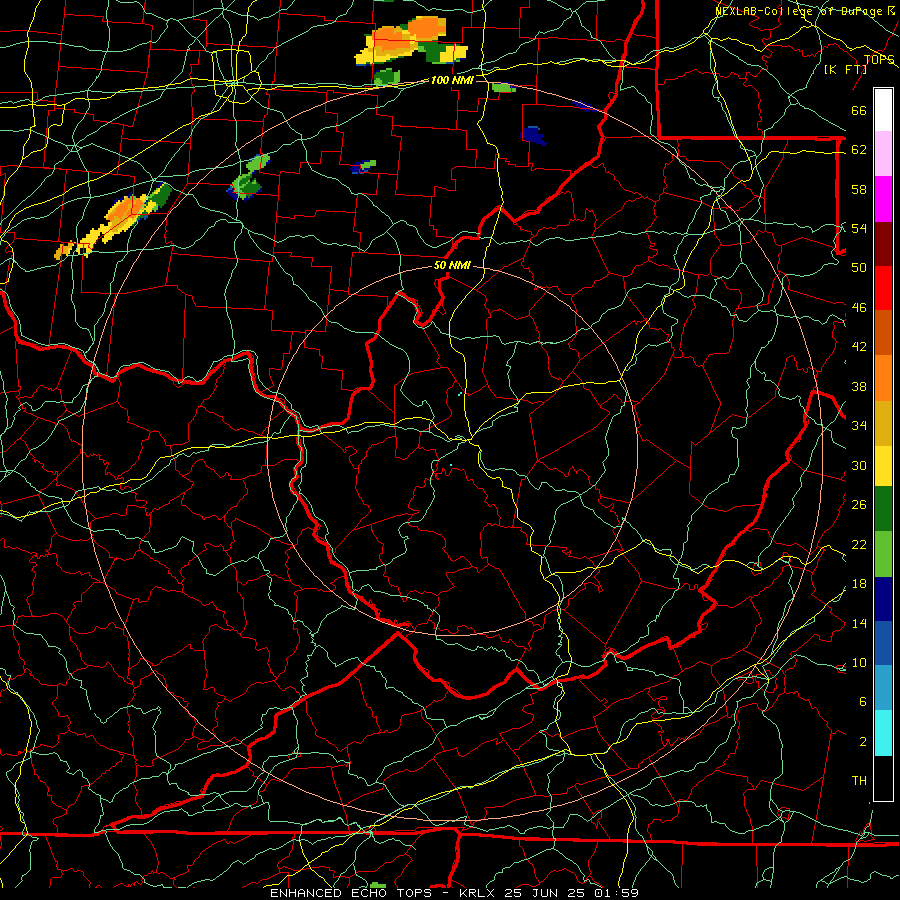The width and height of the screenshot is (900, 900).
Task: Click the '14' legend value
Action: 859,623
